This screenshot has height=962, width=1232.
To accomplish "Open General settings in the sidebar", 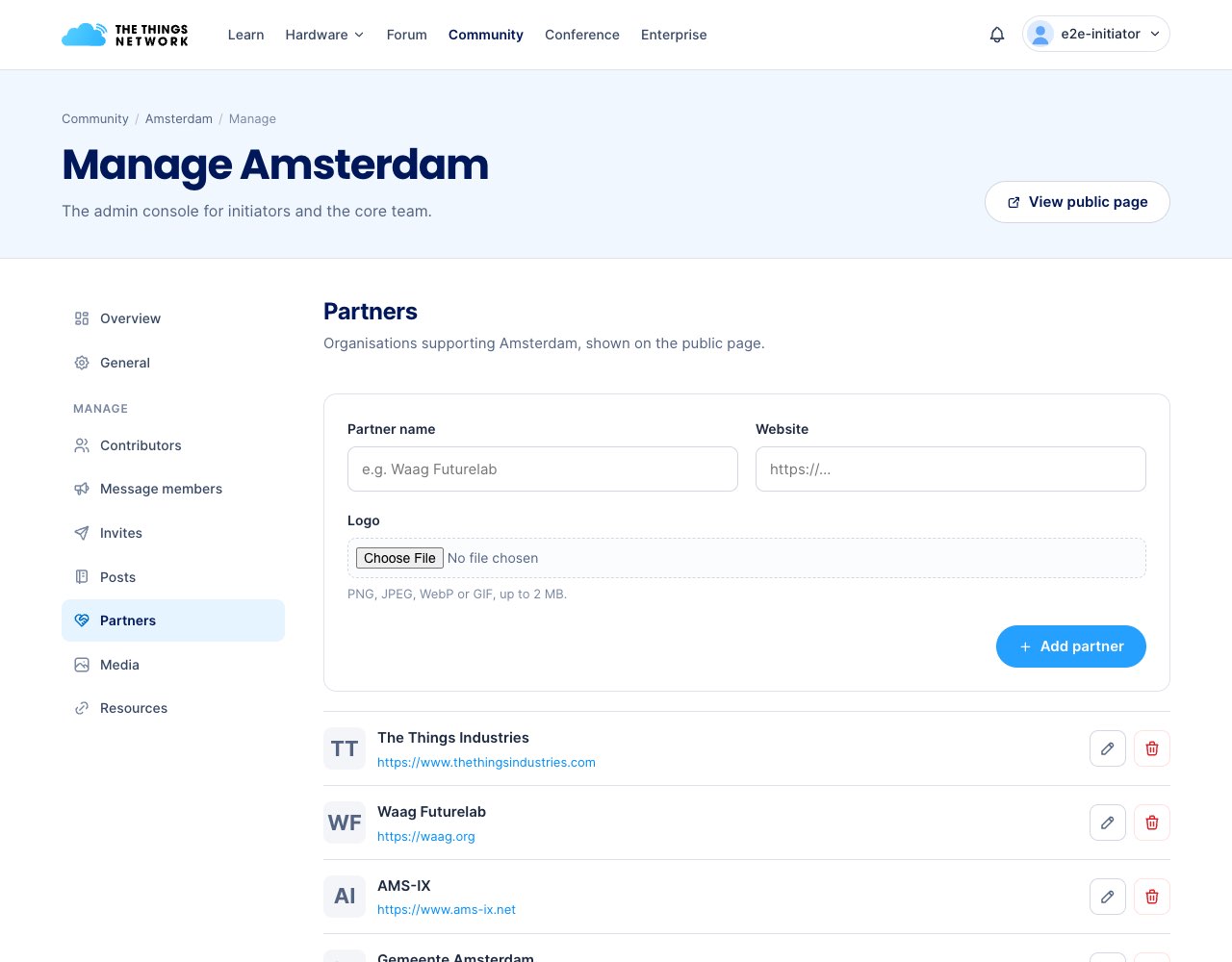I will click(173, 363).
